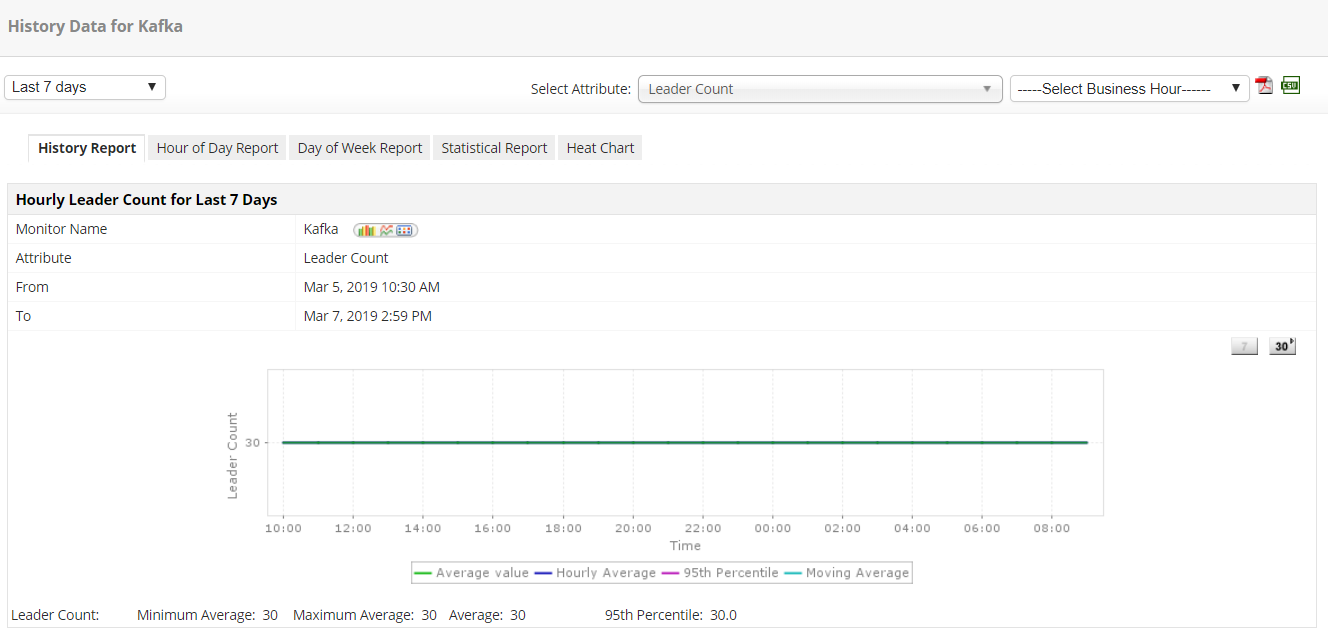
Task: Export the report as CSV
Action: point(1289,87)
